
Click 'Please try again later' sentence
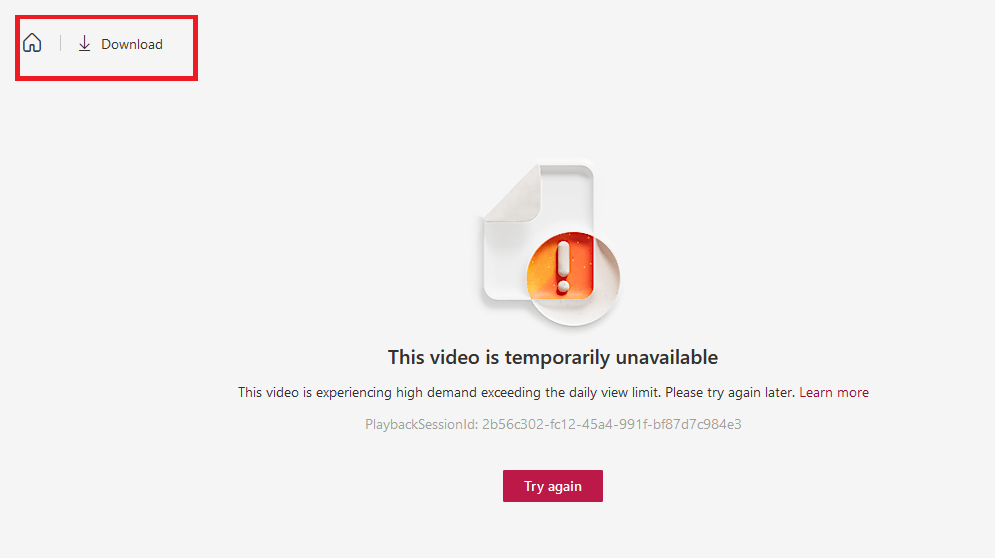tap(730, 393)
